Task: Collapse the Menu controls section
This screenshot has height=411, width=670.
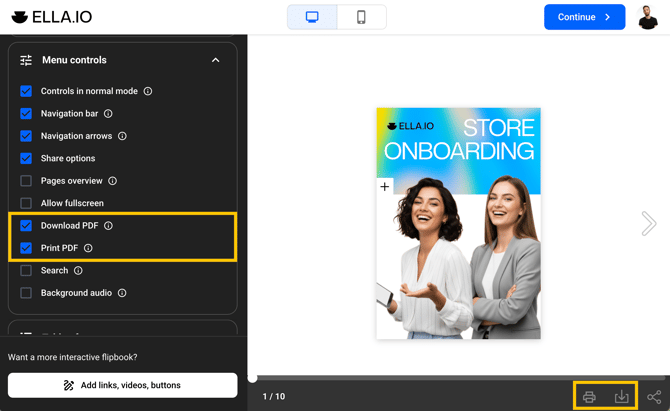Action: coord(215,60)
